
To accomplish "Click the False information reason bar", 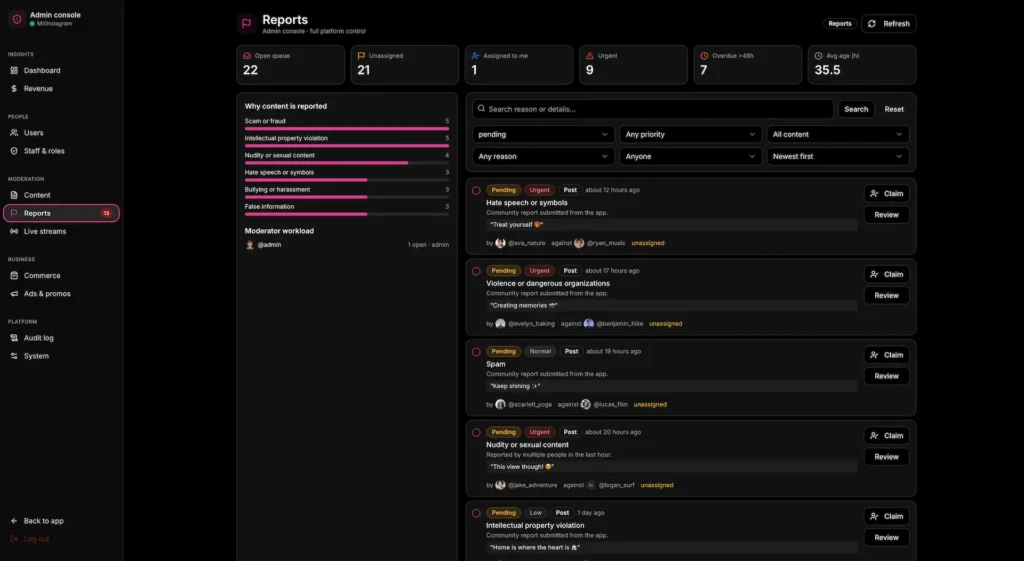I will point(347,214).
